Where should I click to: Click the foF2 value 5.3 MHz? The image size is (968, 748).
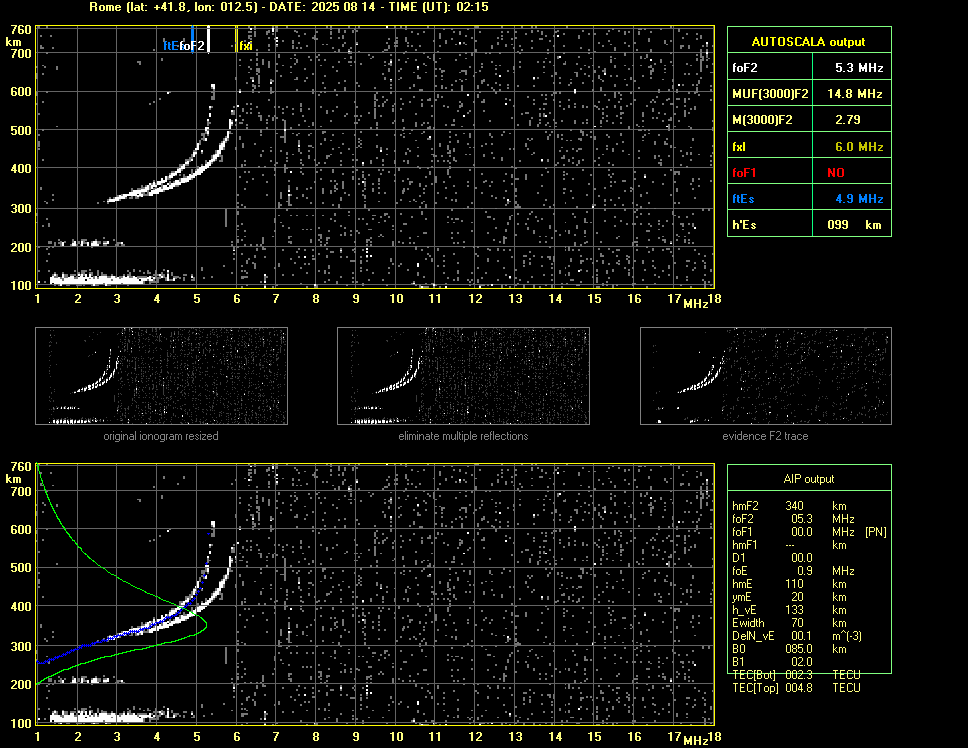(859, 68)
